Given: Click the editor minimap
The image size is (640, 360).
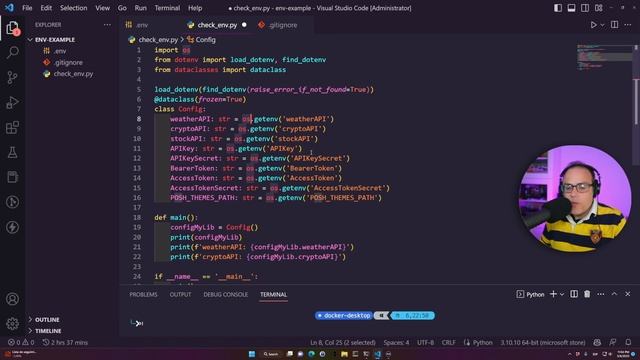Looking at the screenshot, I should point(604,57).
